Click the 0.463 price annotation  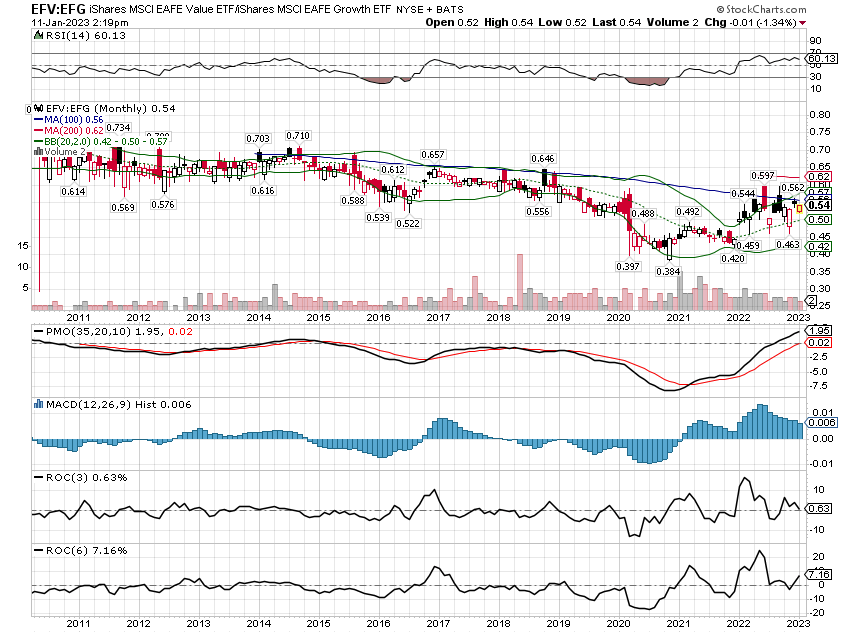click(x=788, y=245)
